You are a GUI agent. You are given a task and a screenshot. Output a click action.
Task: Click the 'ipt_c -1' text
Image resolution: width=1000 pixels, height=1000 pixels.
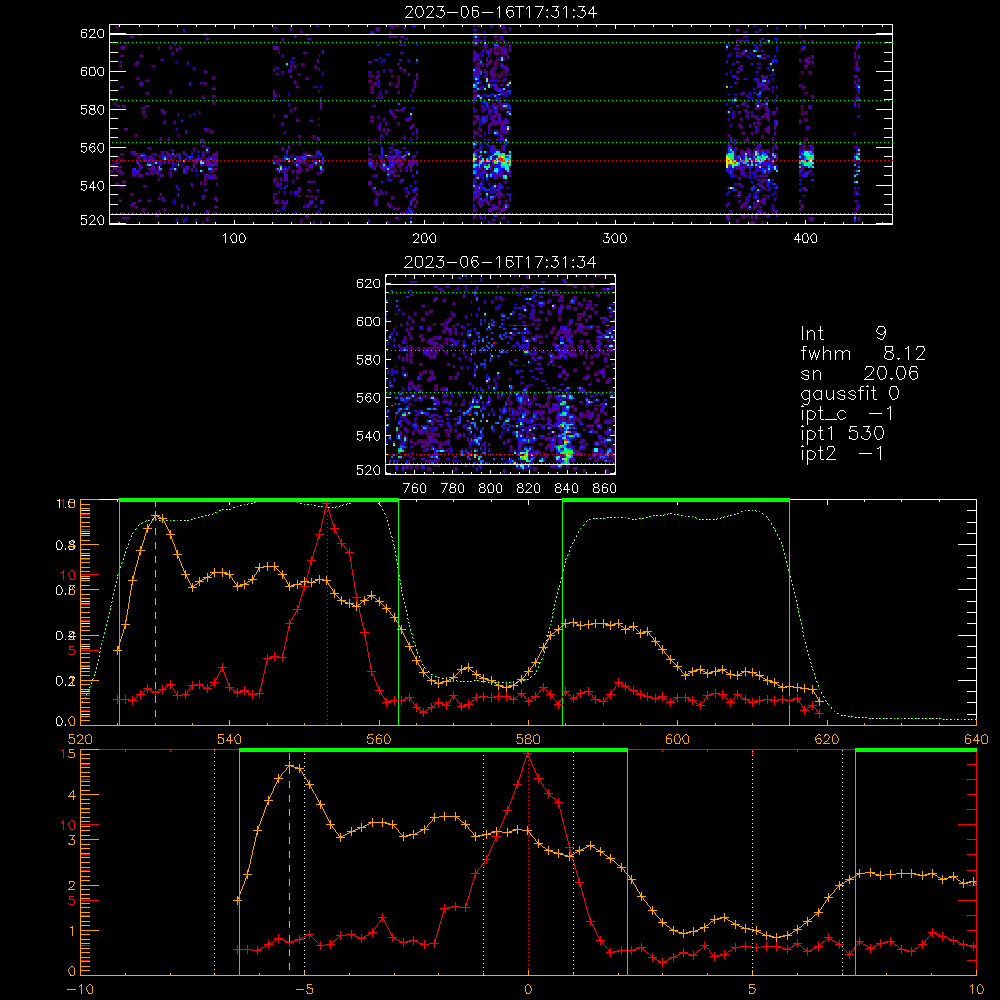[847, 414]
